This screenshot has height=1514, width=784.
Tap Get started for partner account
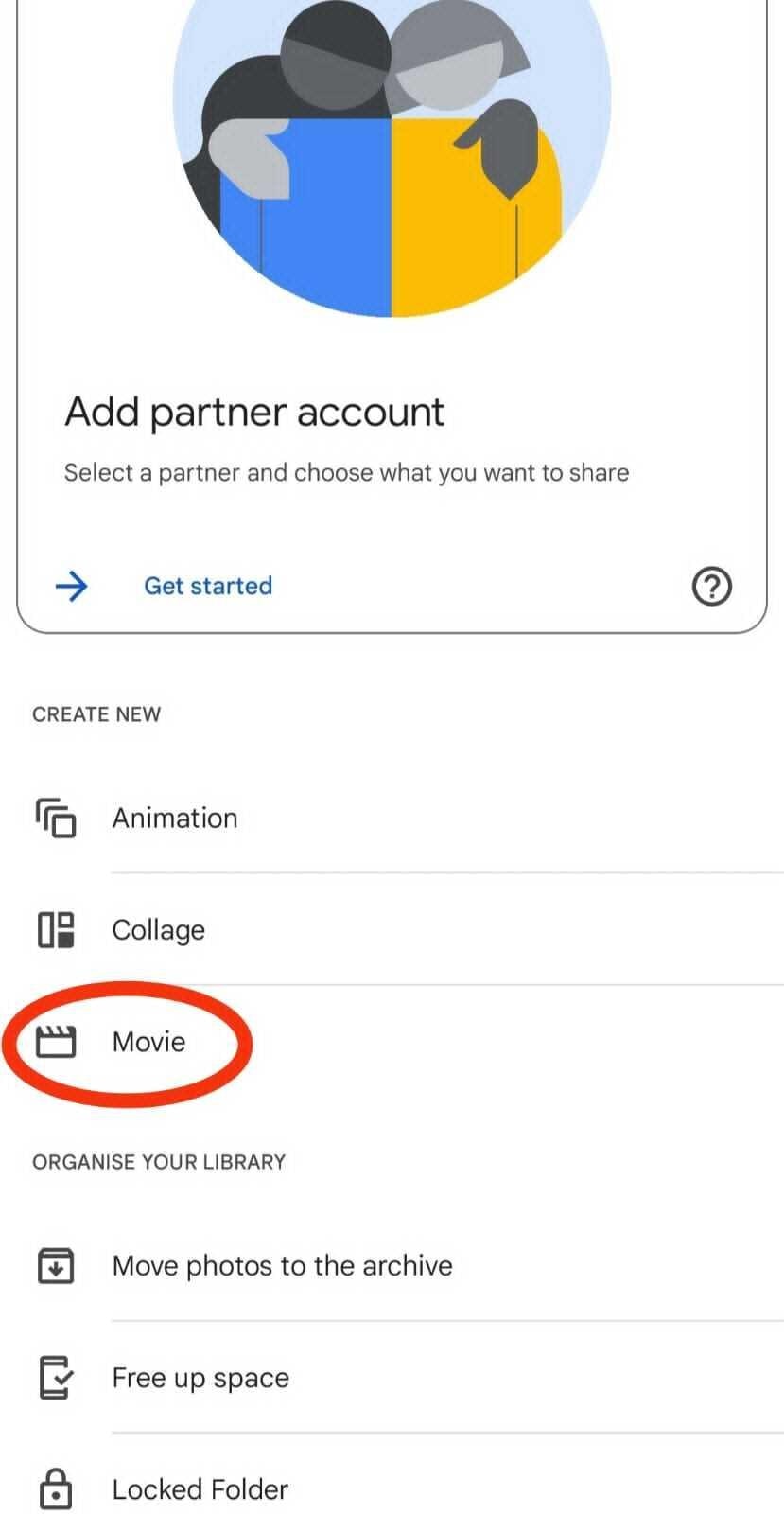tap(207, 586)
